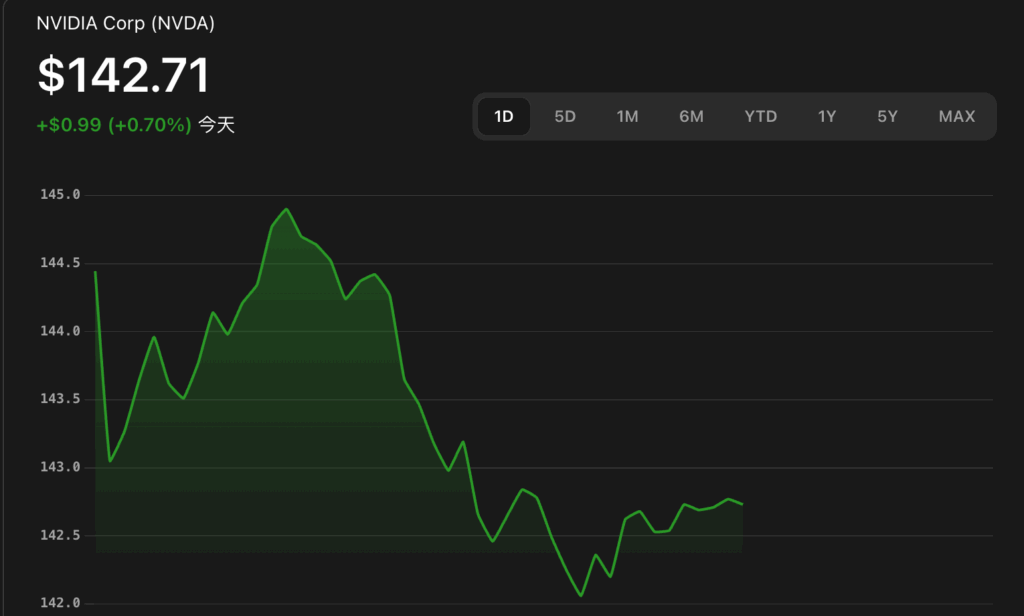1024x616 pixels.
Task: Show the 5Y price history
Action: point(888,116)
